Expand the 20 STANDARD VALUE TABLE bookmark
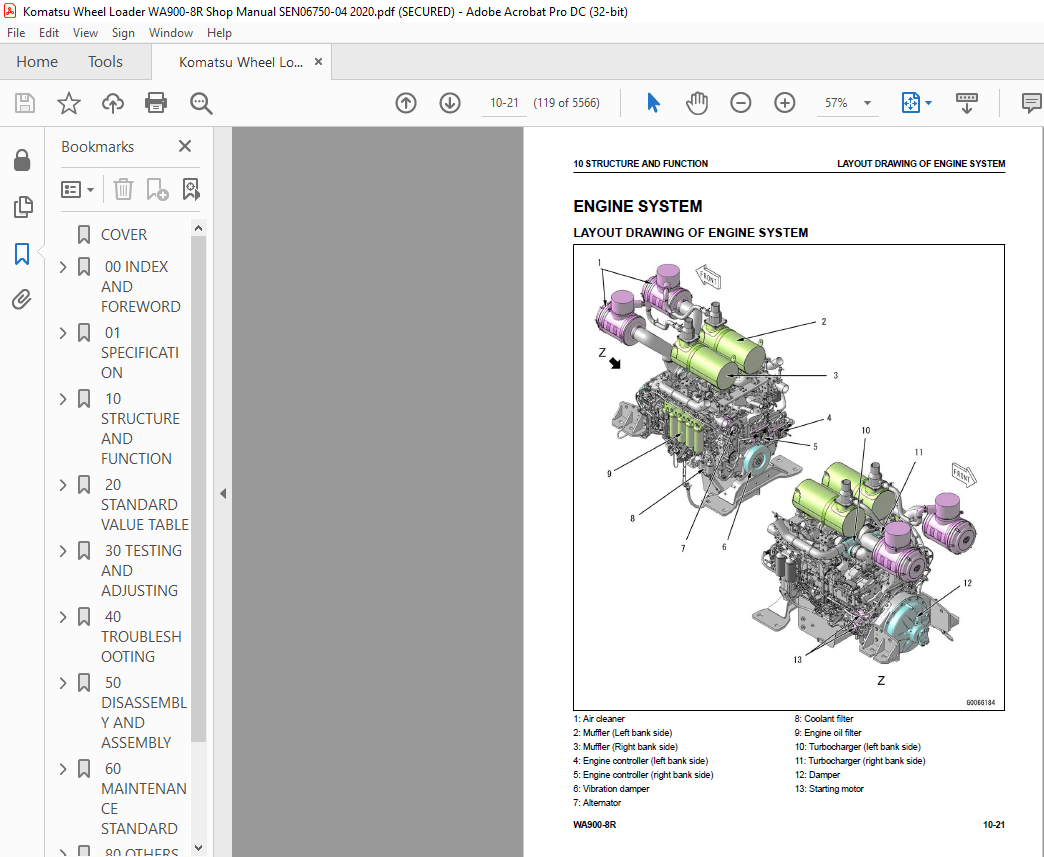 point(63,485)
